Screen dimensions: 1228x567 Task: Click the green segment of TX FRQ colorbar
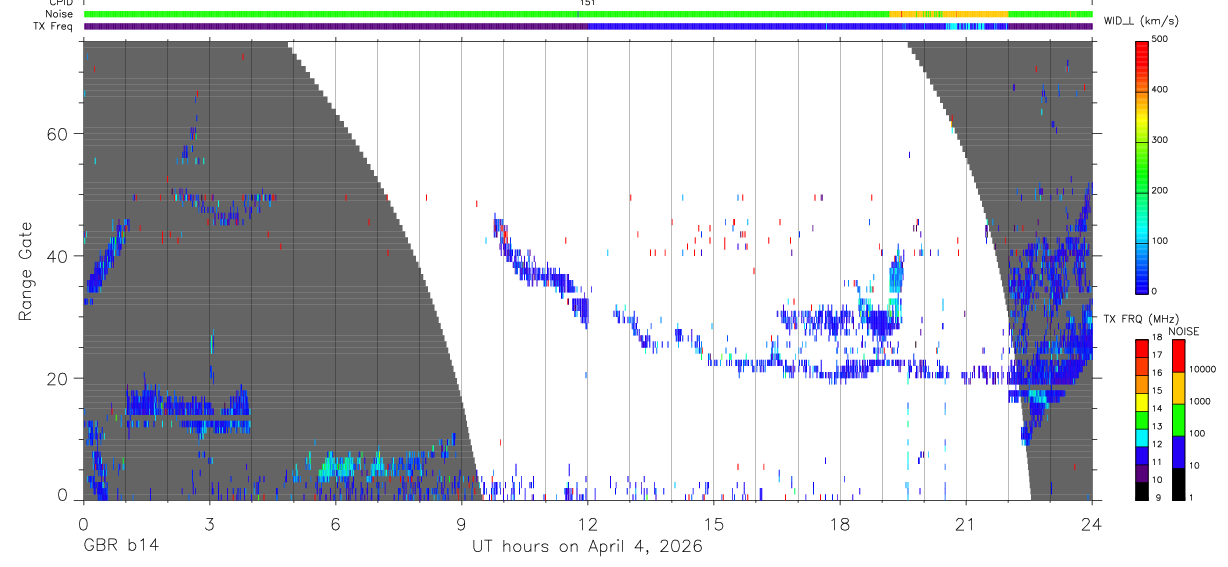pos(1141,420)
